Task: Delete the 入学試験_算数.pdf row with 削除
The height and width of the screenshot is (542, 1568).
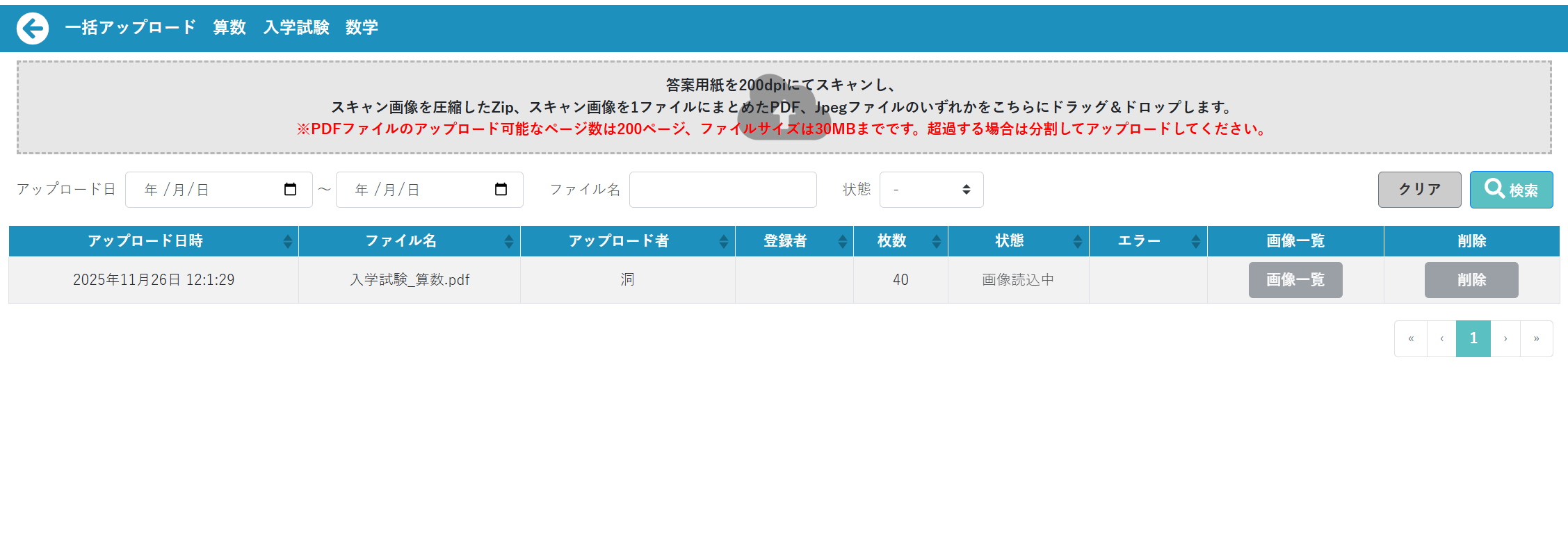Action: (x=1471, y=280)
